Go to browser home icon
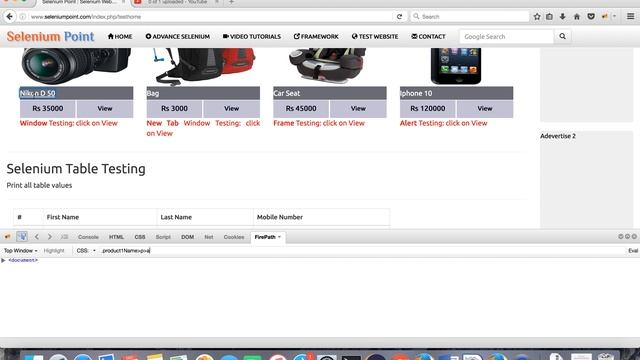 [576, 16]
